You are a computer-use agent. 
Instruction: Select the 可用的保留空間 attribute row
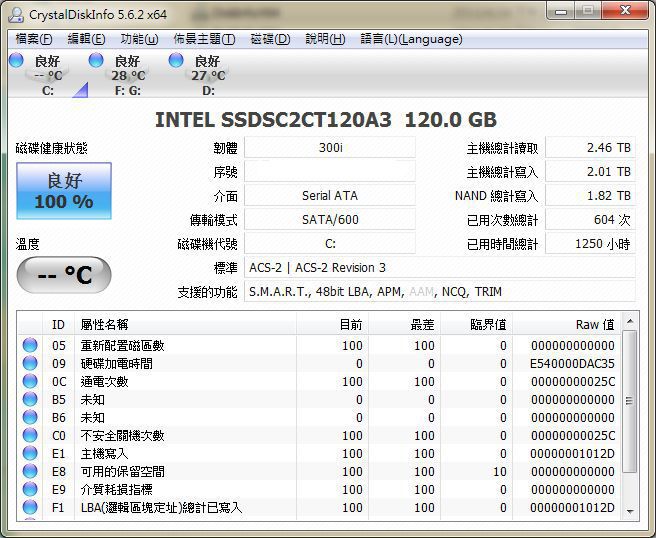tap(320, 471)
